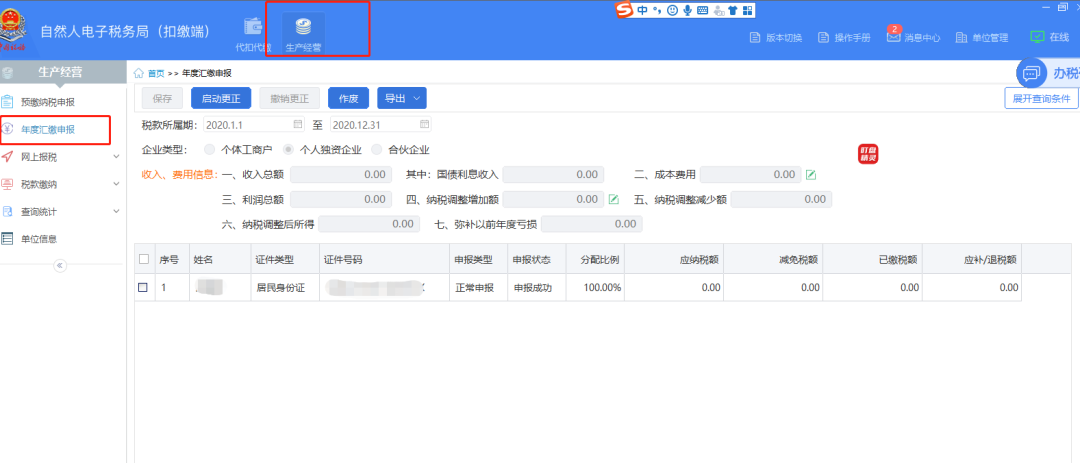Open Sogou soft keyboard icon
Viewport: 1080px width, 463px height.
point(703,10)
